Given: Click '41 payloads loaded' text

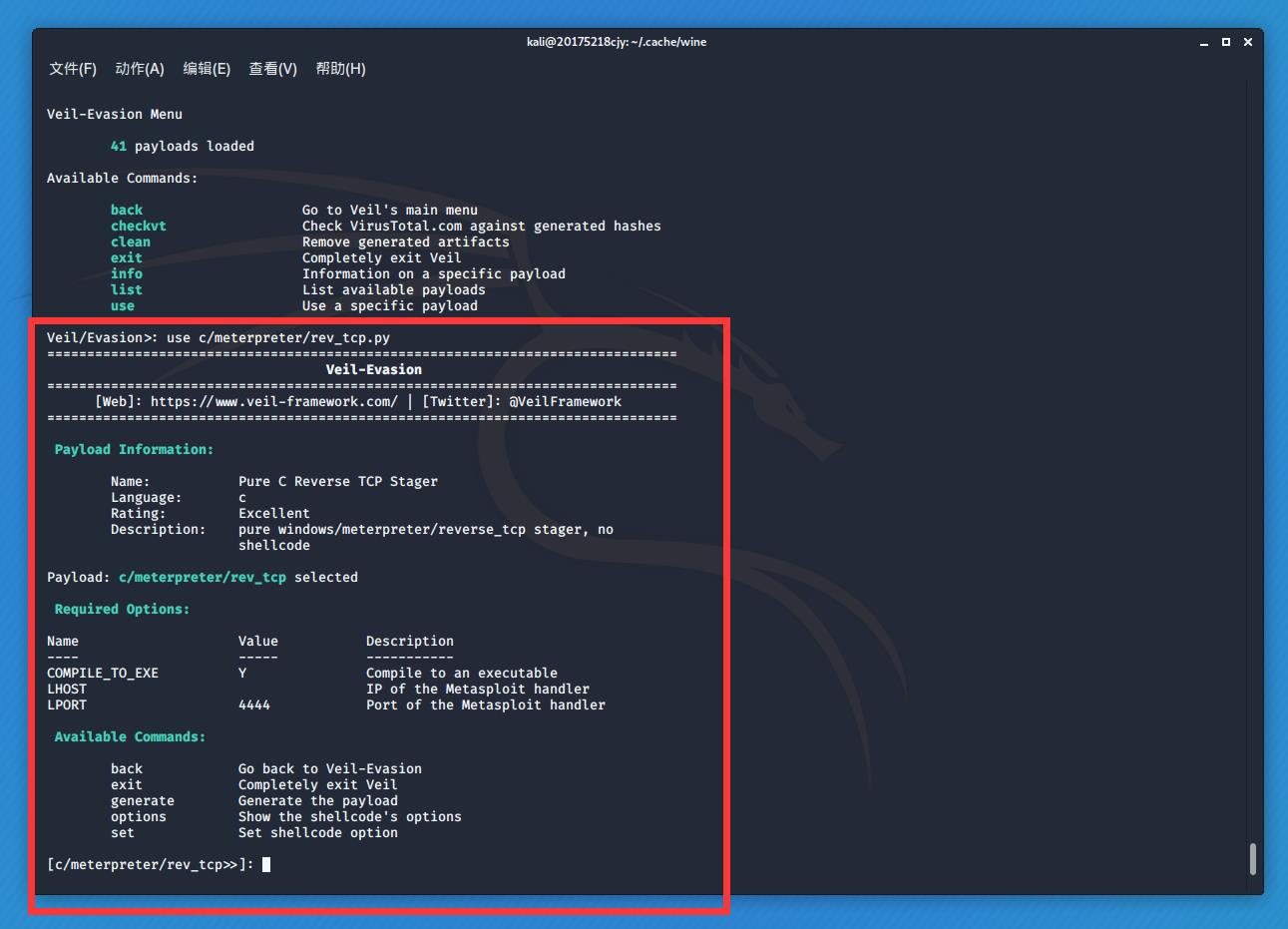Looking at the screenshot, I should click(x=183, y=146).
